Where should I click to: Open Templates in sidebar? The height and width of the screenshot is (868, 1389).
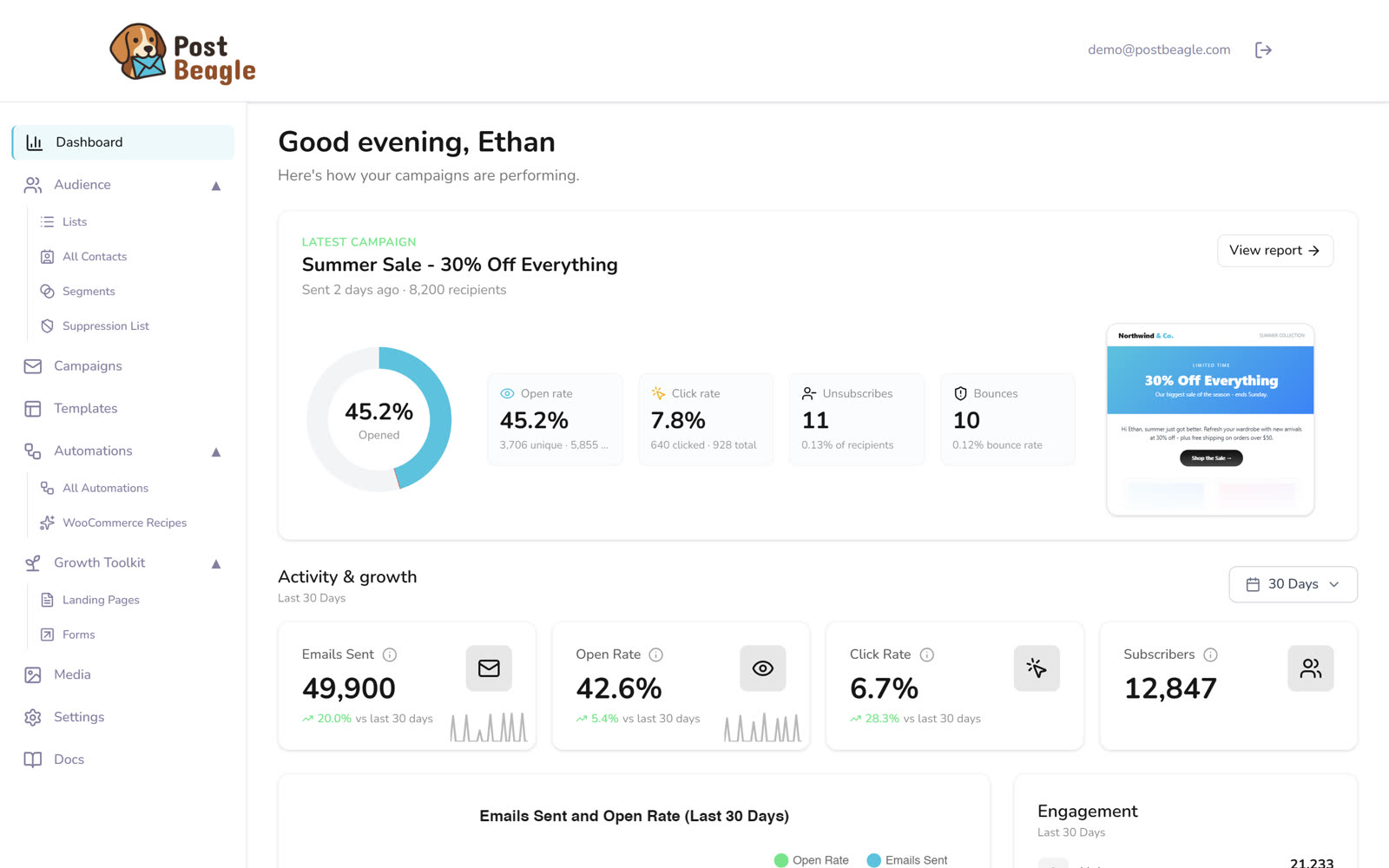click(x=85, y=409)
